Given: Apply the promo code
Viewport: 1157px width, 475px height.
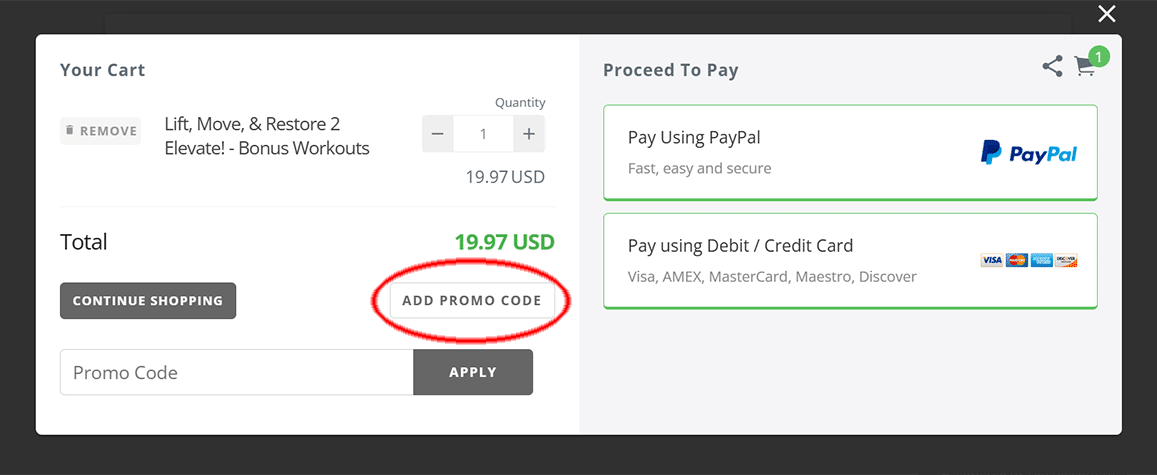Looking at the screenshot, I should [473, 372].
